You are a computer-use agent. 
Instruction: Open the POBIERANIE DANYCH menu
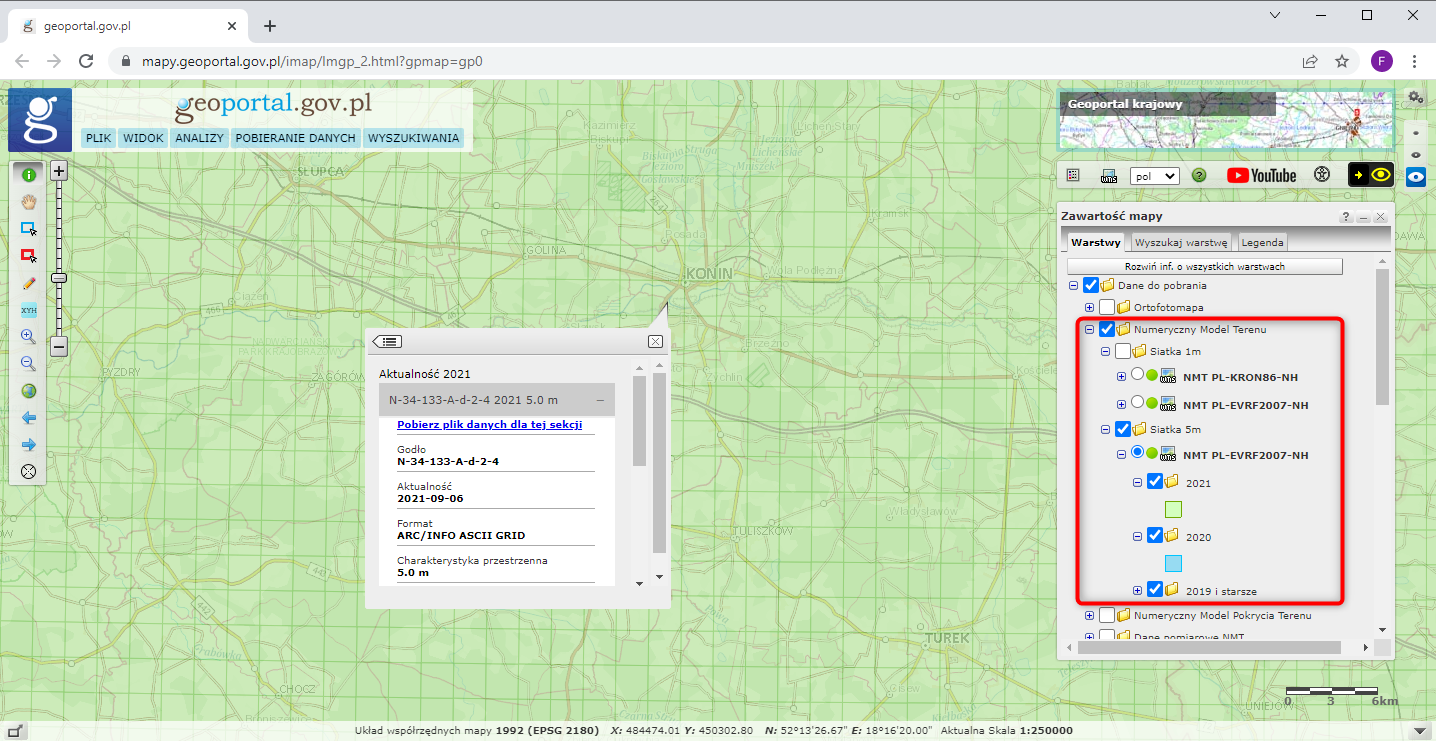click(295, 138)
